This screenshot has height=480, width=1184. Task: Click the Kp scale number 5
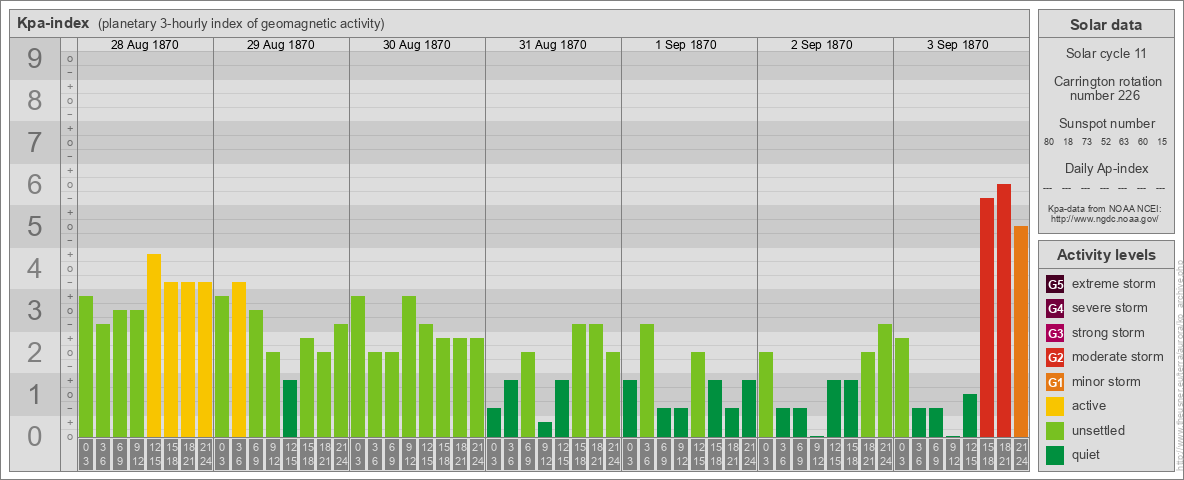pos(35,226)
